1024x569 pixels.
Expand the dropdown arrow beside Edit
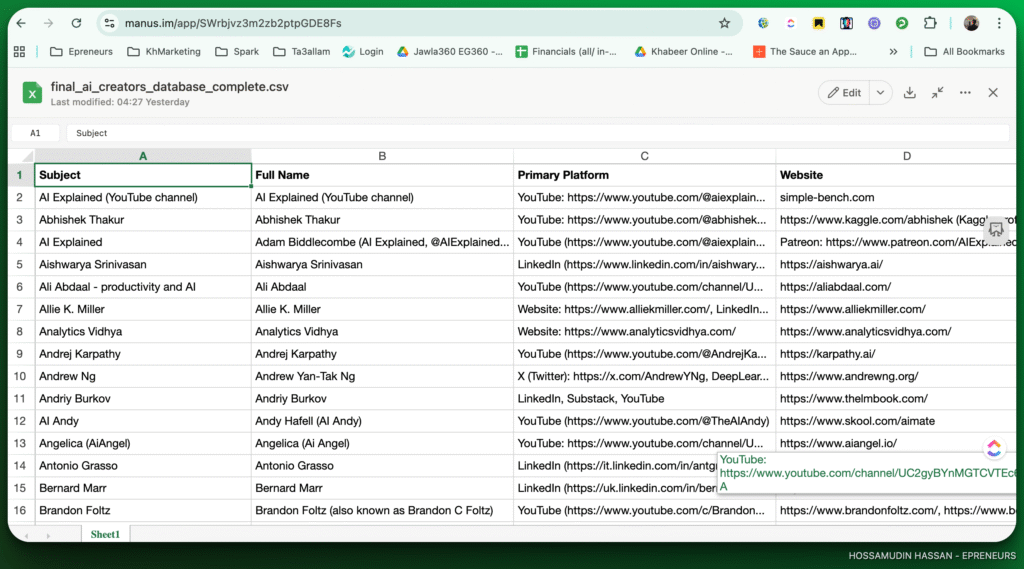point(880,93)
